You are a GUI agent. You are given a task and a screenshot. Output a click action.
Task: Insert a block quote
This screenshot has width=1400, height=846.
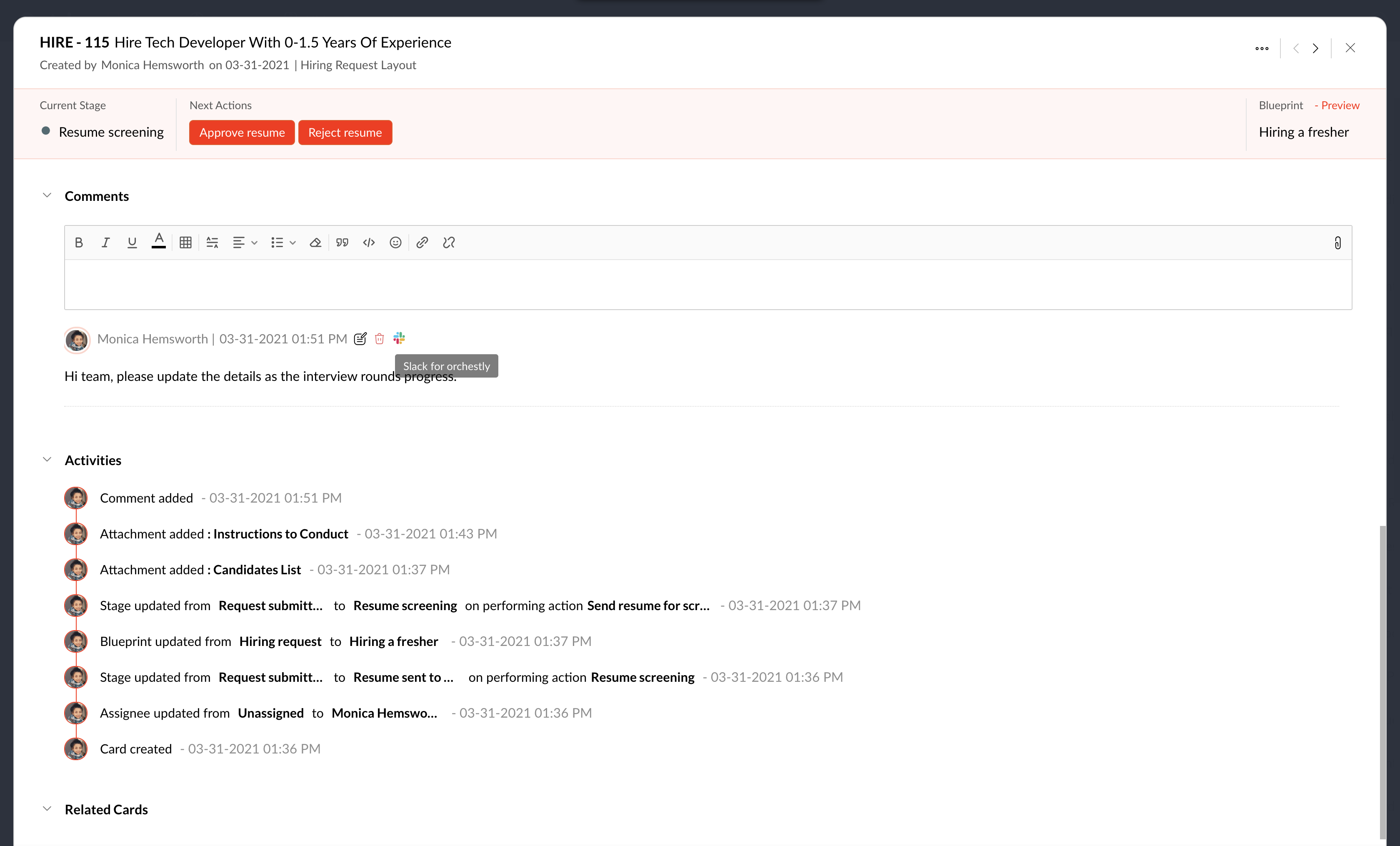click(342, 243)
